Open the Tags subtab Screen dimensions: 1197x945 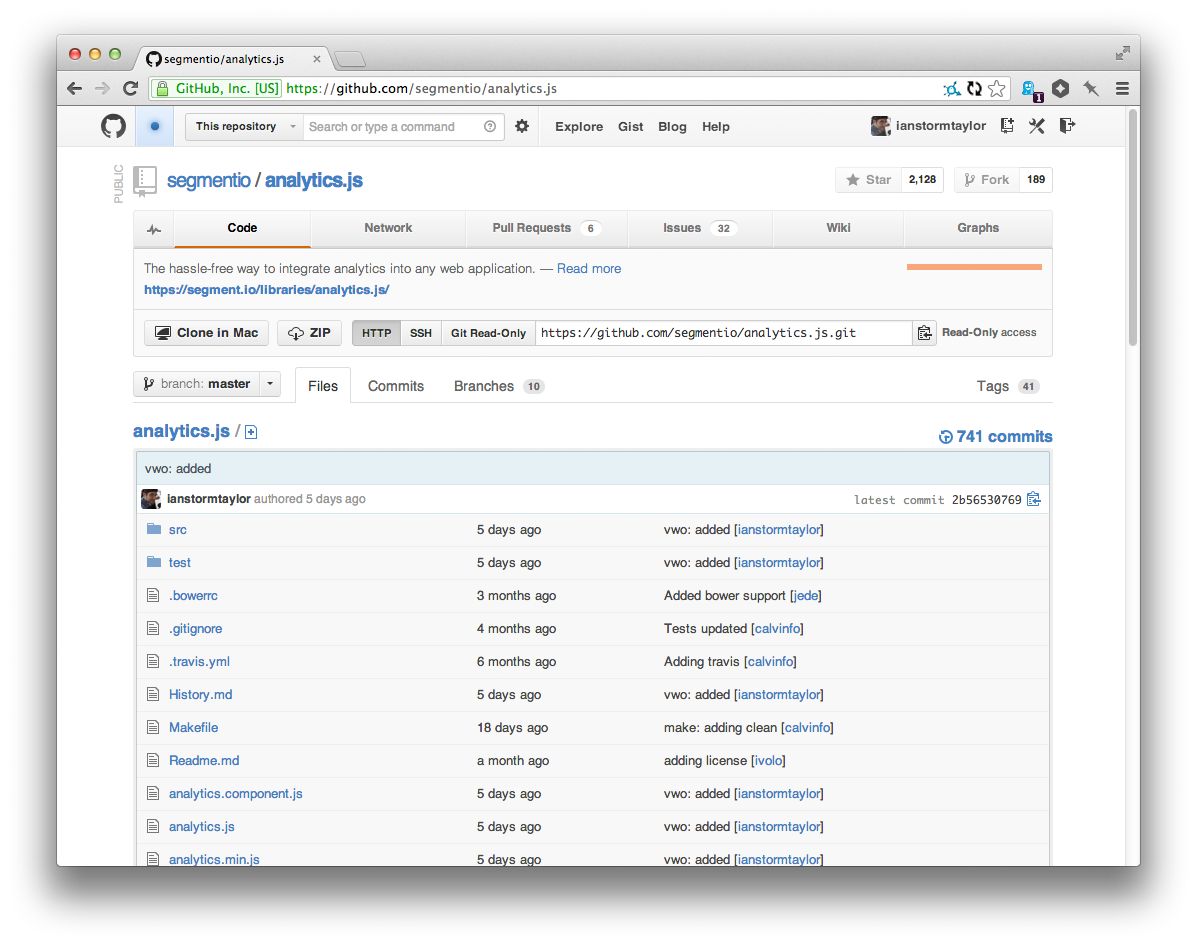1008,386
